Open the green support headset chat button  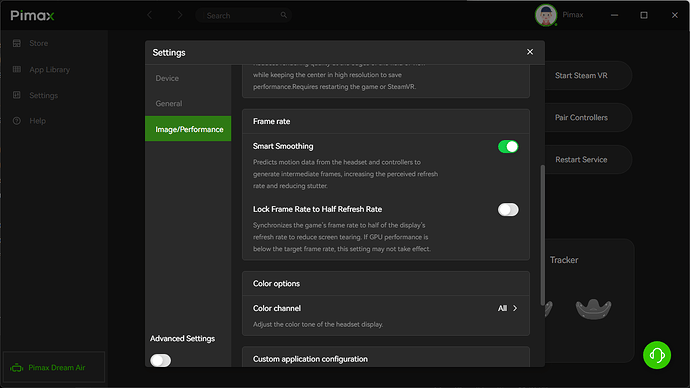point(657,355)
